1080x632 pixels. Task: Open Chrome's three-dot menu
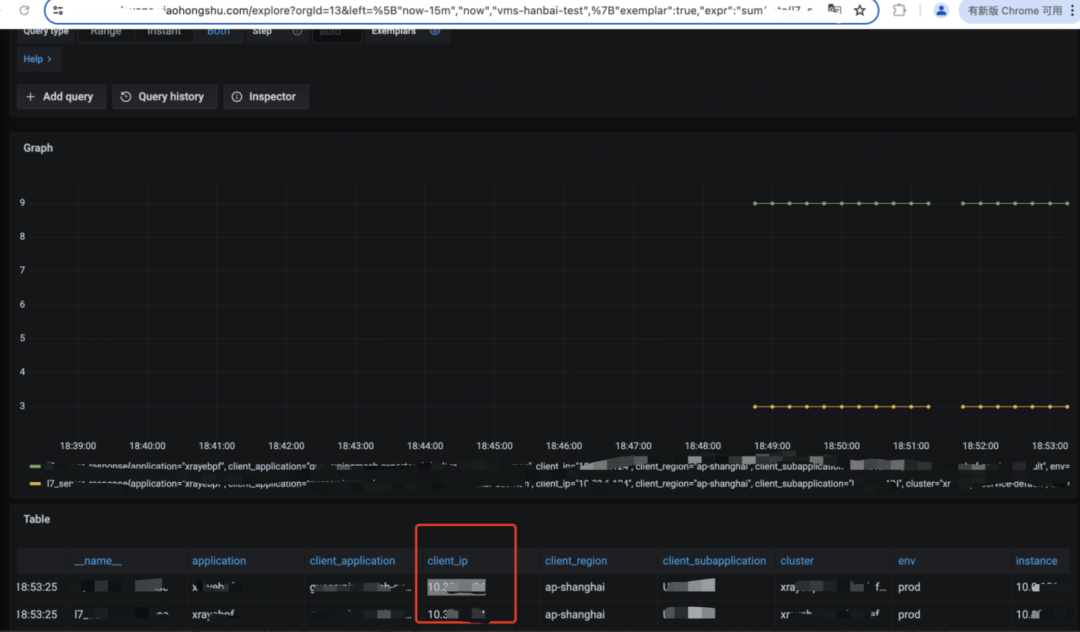point(1072,10)
